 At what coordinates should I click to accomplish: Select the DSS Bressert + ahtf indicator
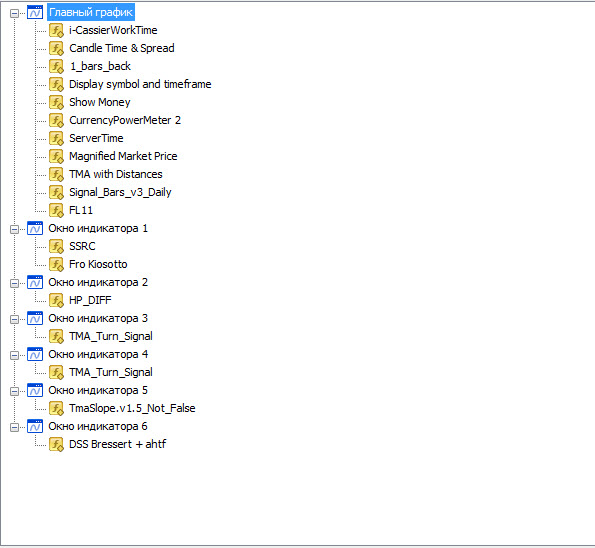tap(118, 444)
